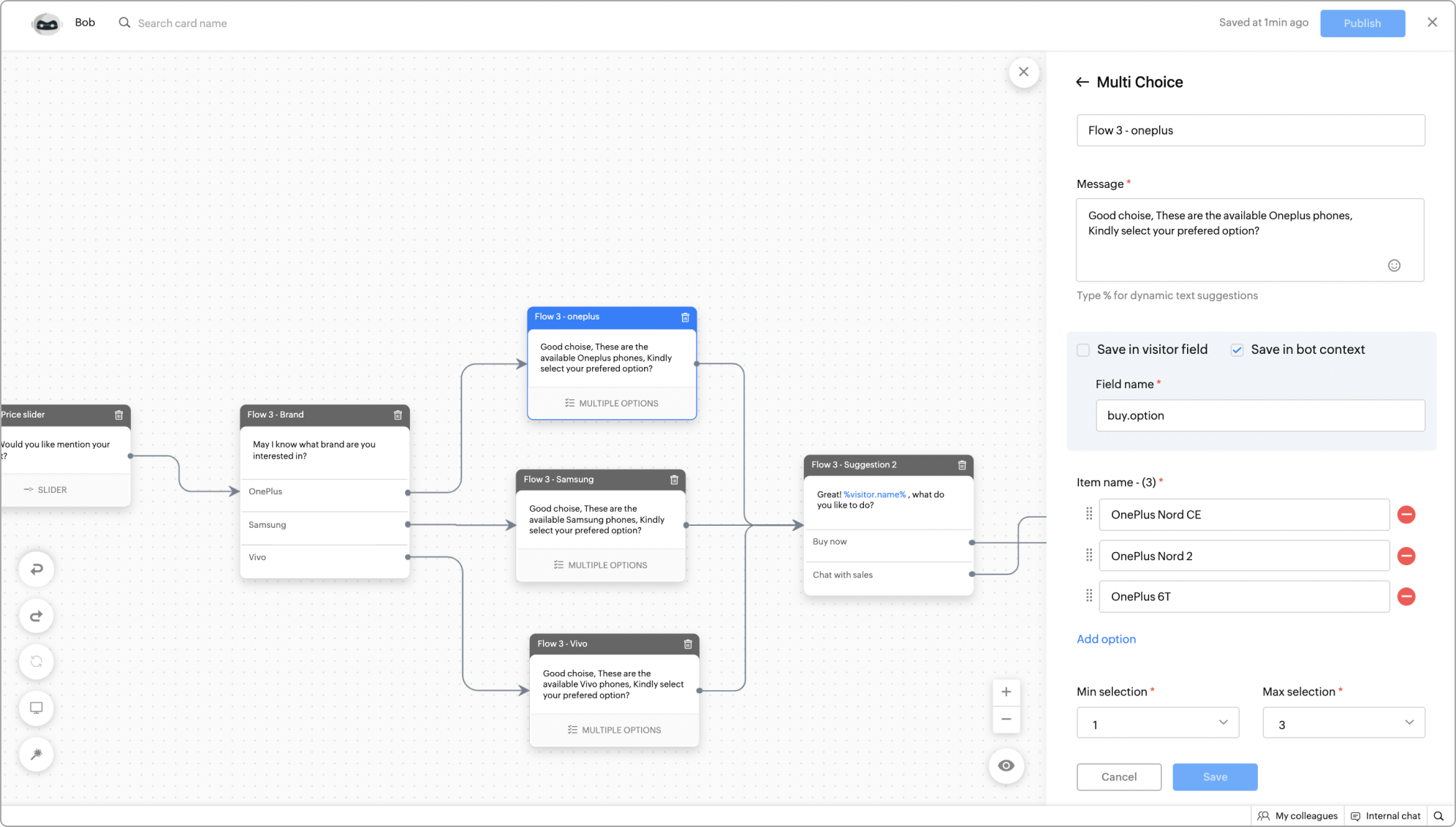Click MULTIPLE OPTIONS on the Samsung card
This screenshot has height=827, width=1456.
pyautogui.click(x=601, y=565)
